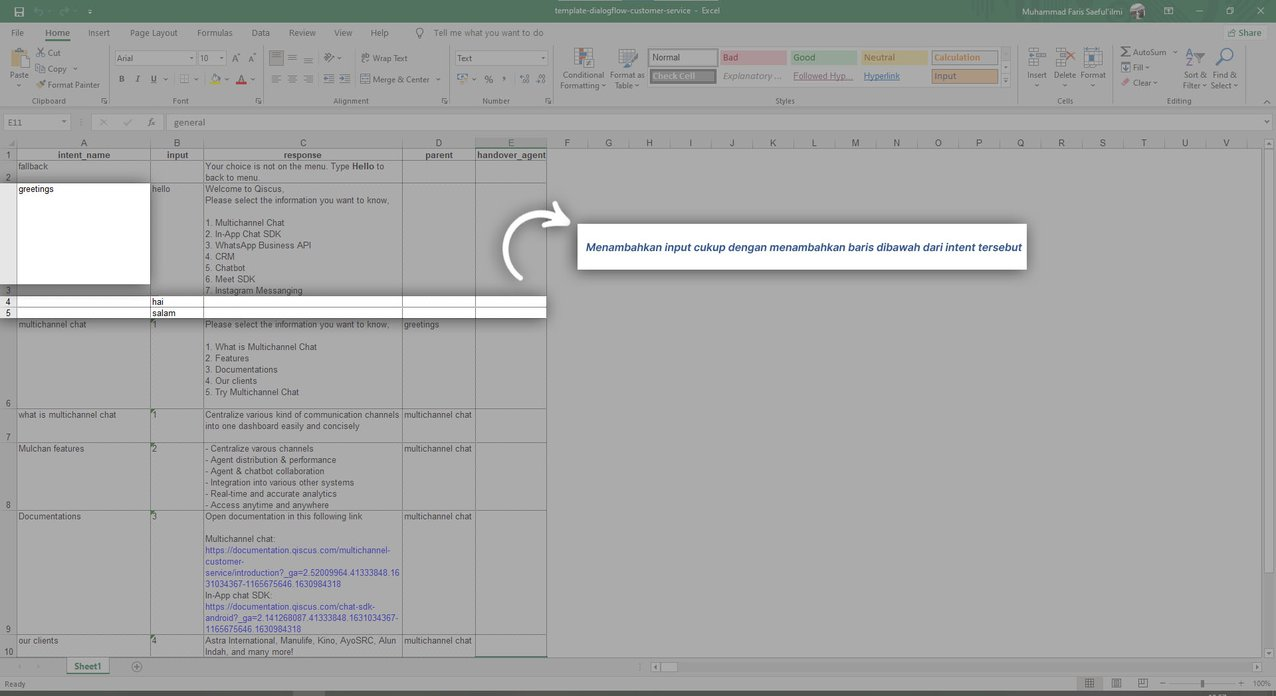1276x696 pixels.
Task: Expand the Conditional Formatting menu
Action: coord(581,68)
